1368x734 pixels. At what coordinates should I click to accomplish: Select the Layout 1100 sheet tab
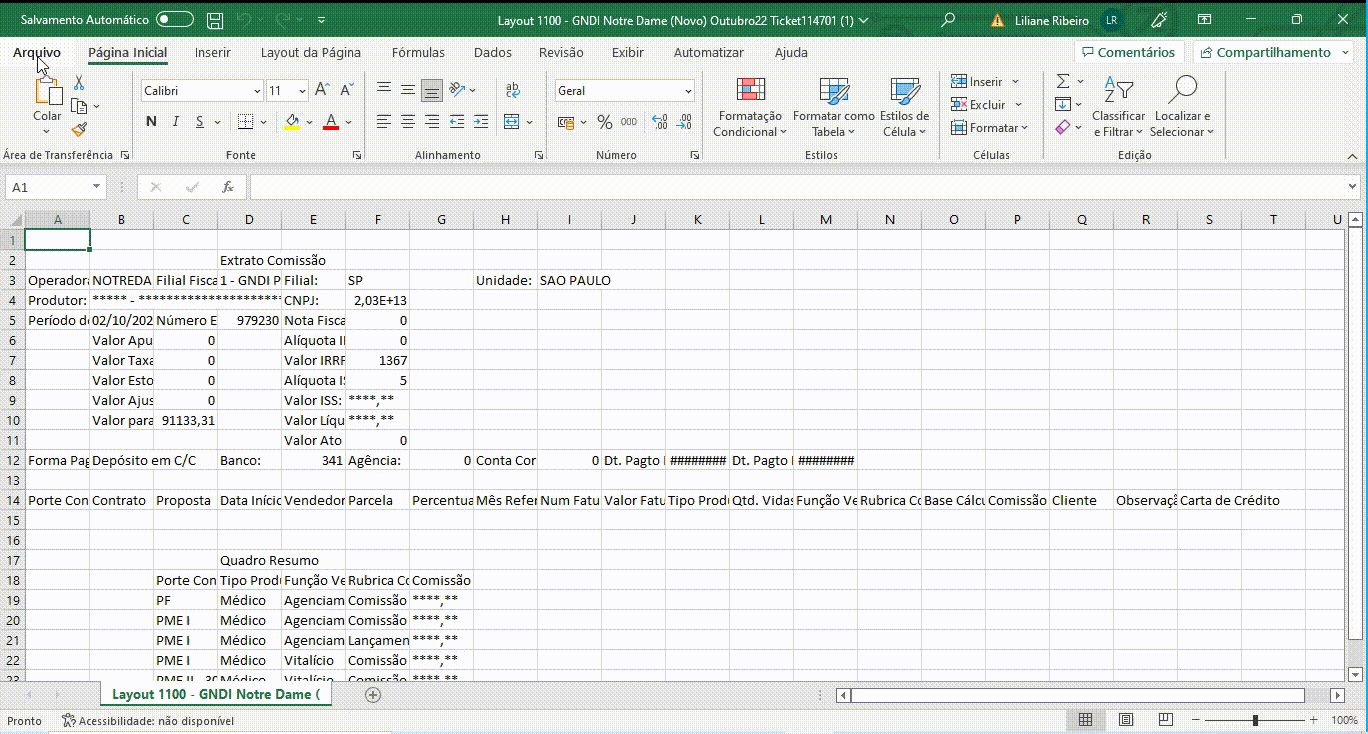tap(216, 694)
